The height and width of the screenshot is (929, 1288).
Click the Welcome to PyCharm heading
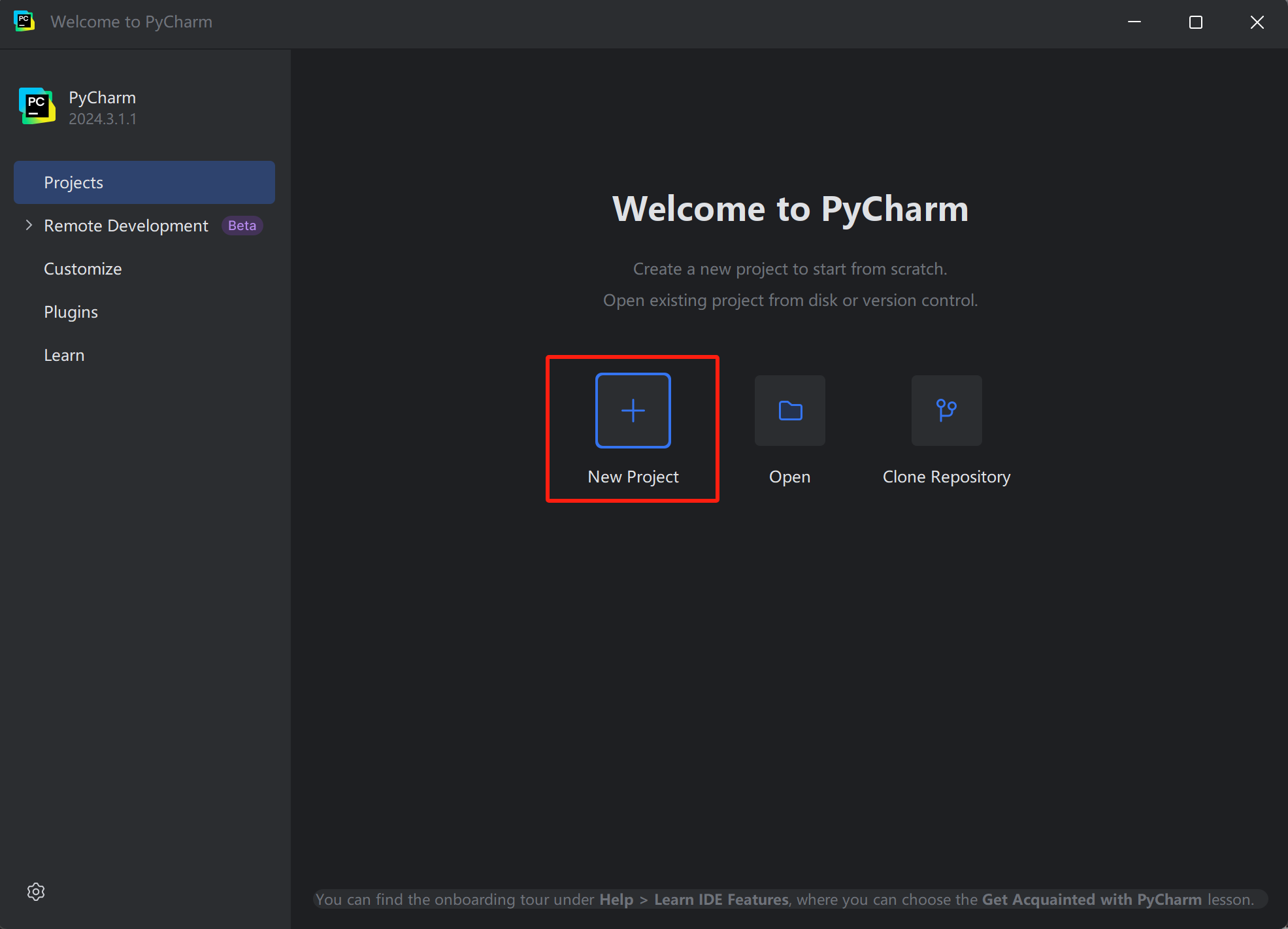click(790, 209)
